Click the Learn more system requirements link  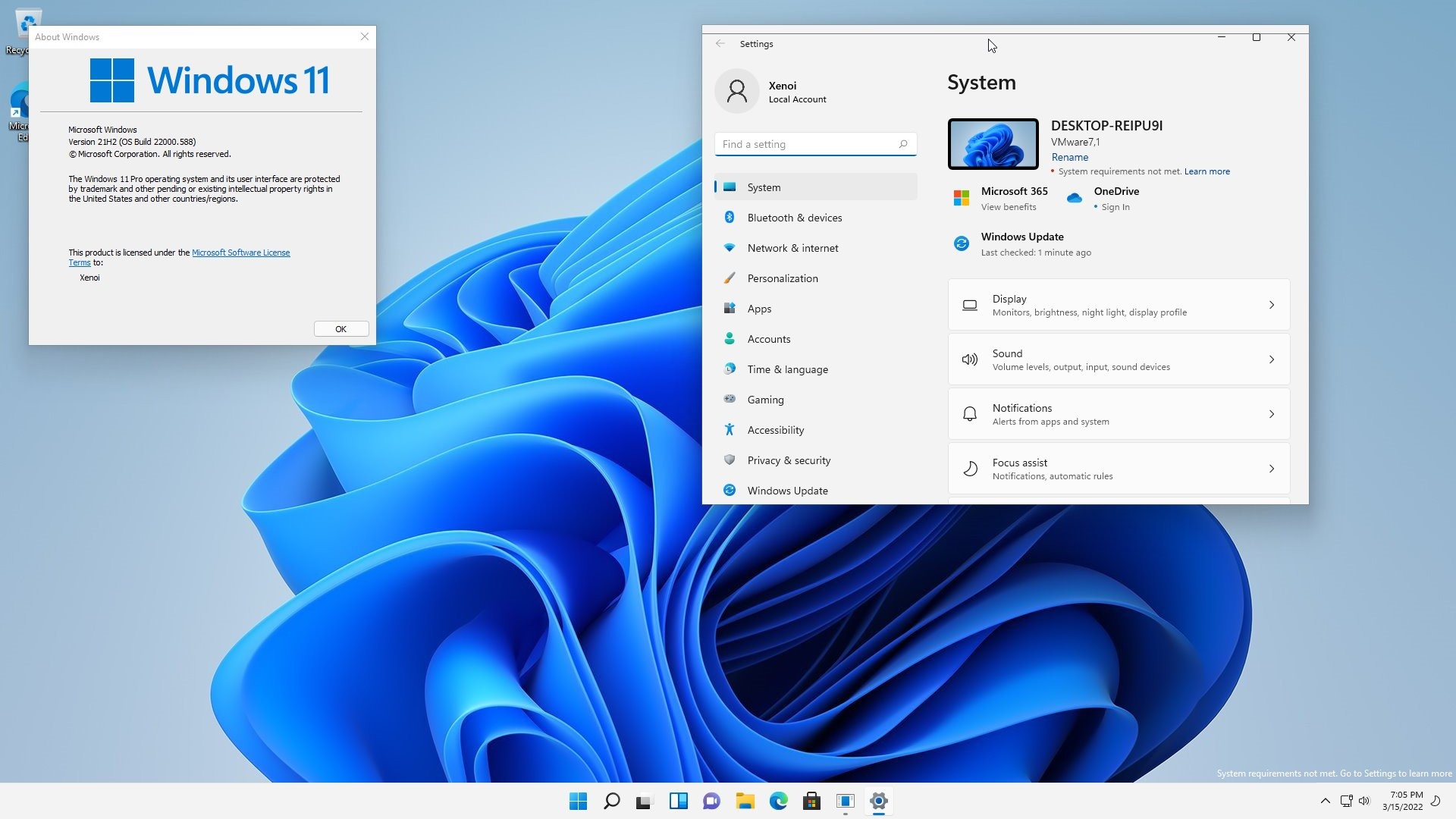click(1207, 171)
